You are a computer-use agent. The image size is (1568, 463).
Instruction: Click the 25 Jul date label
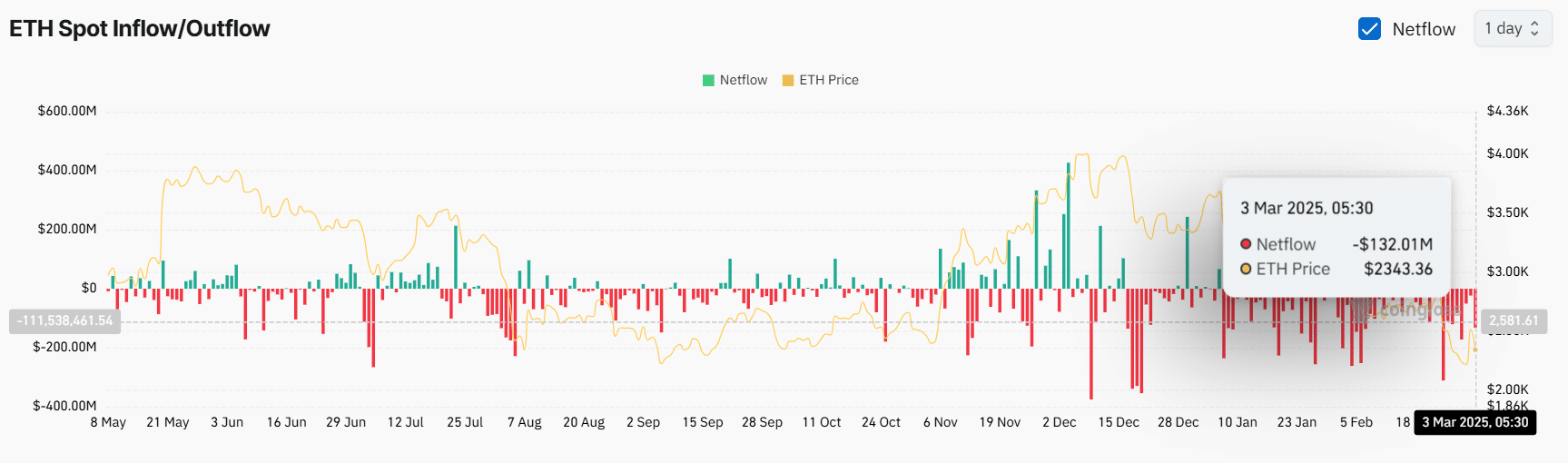coord(465,422)
